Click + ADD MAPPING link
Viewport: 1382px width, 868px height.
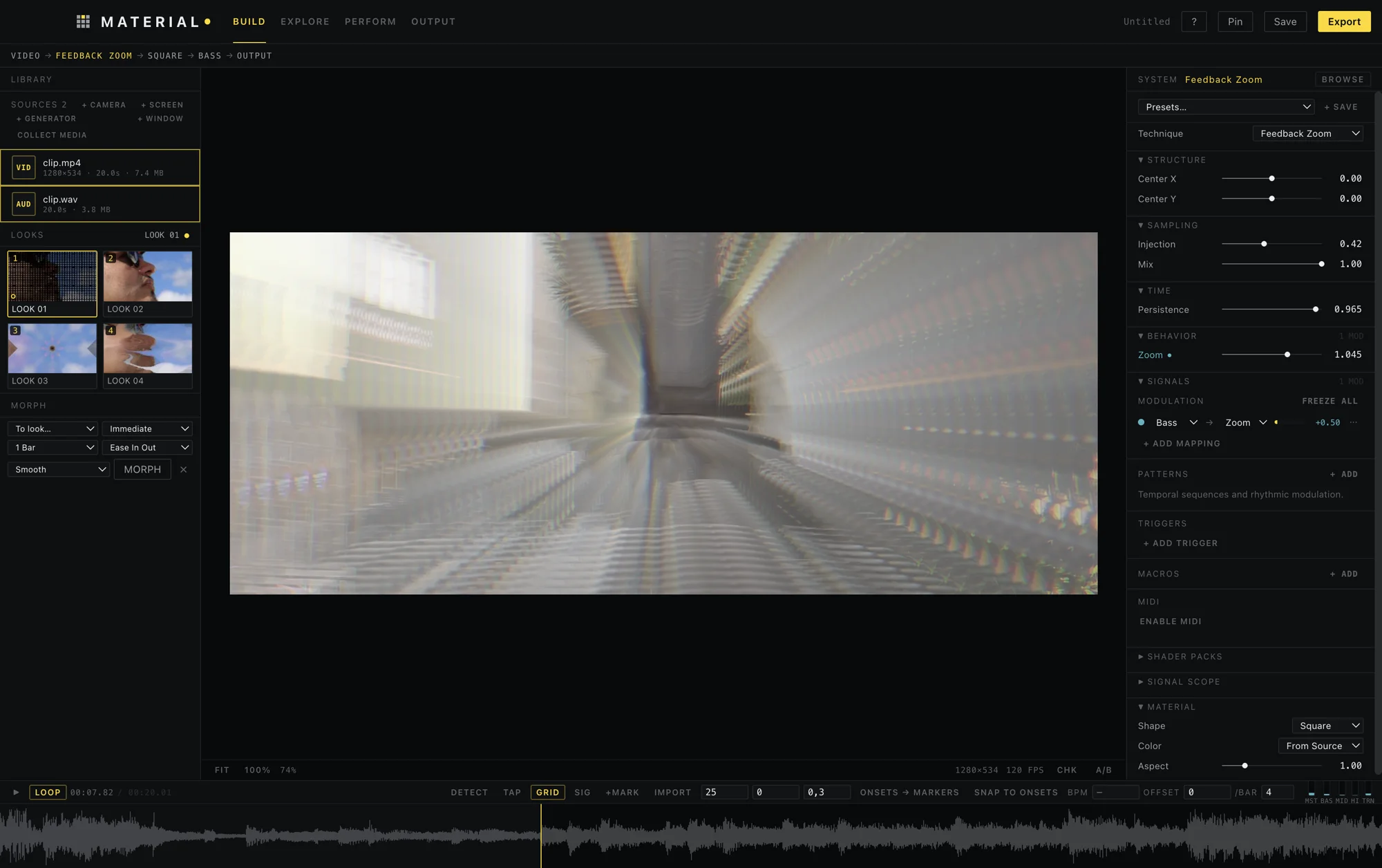pyautogui.click(x=1182, y=444)
